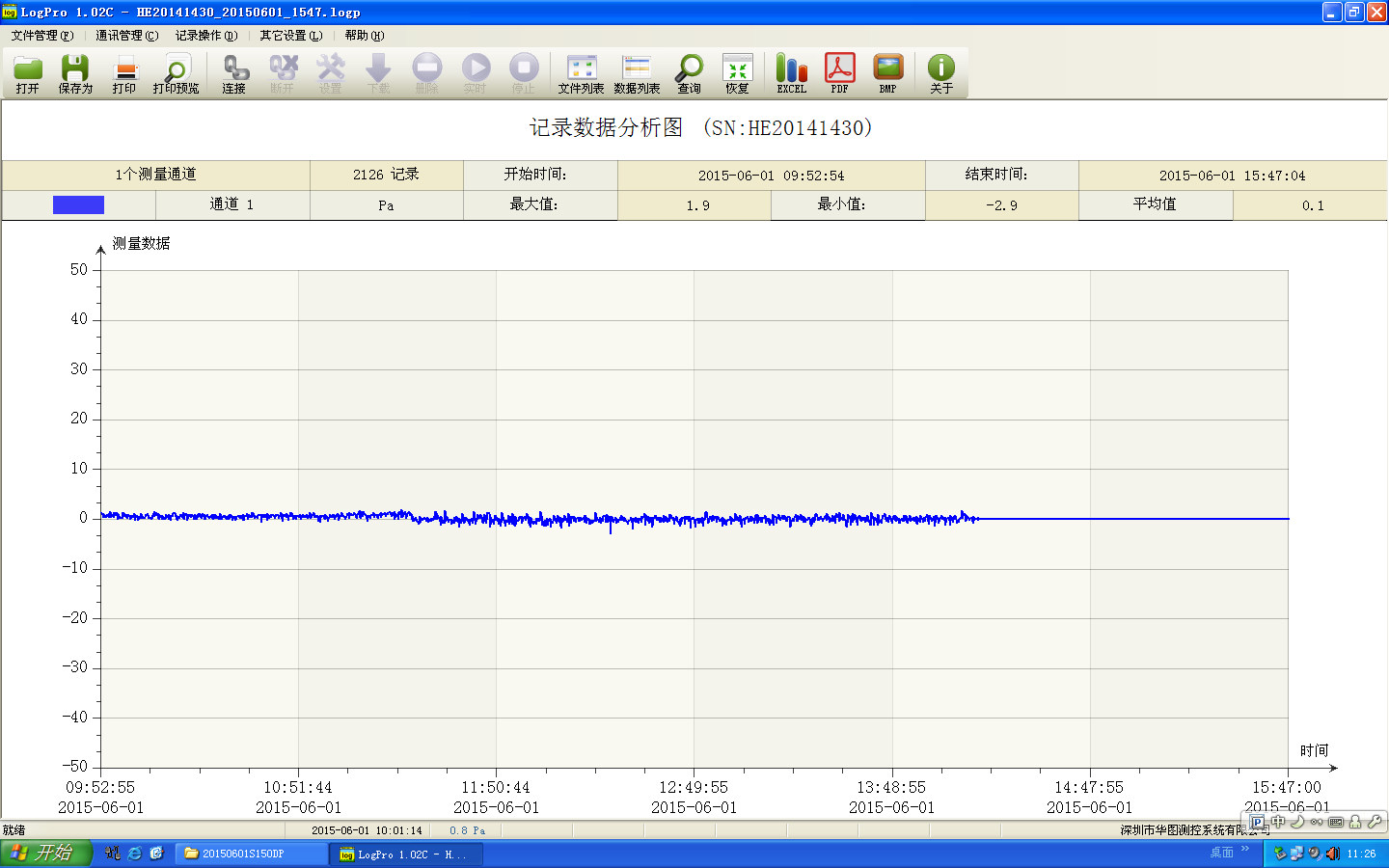Click the 连接 (Connect) chain icon
Viewport: 1389px width, 868px height.
[x=234, y=73]
